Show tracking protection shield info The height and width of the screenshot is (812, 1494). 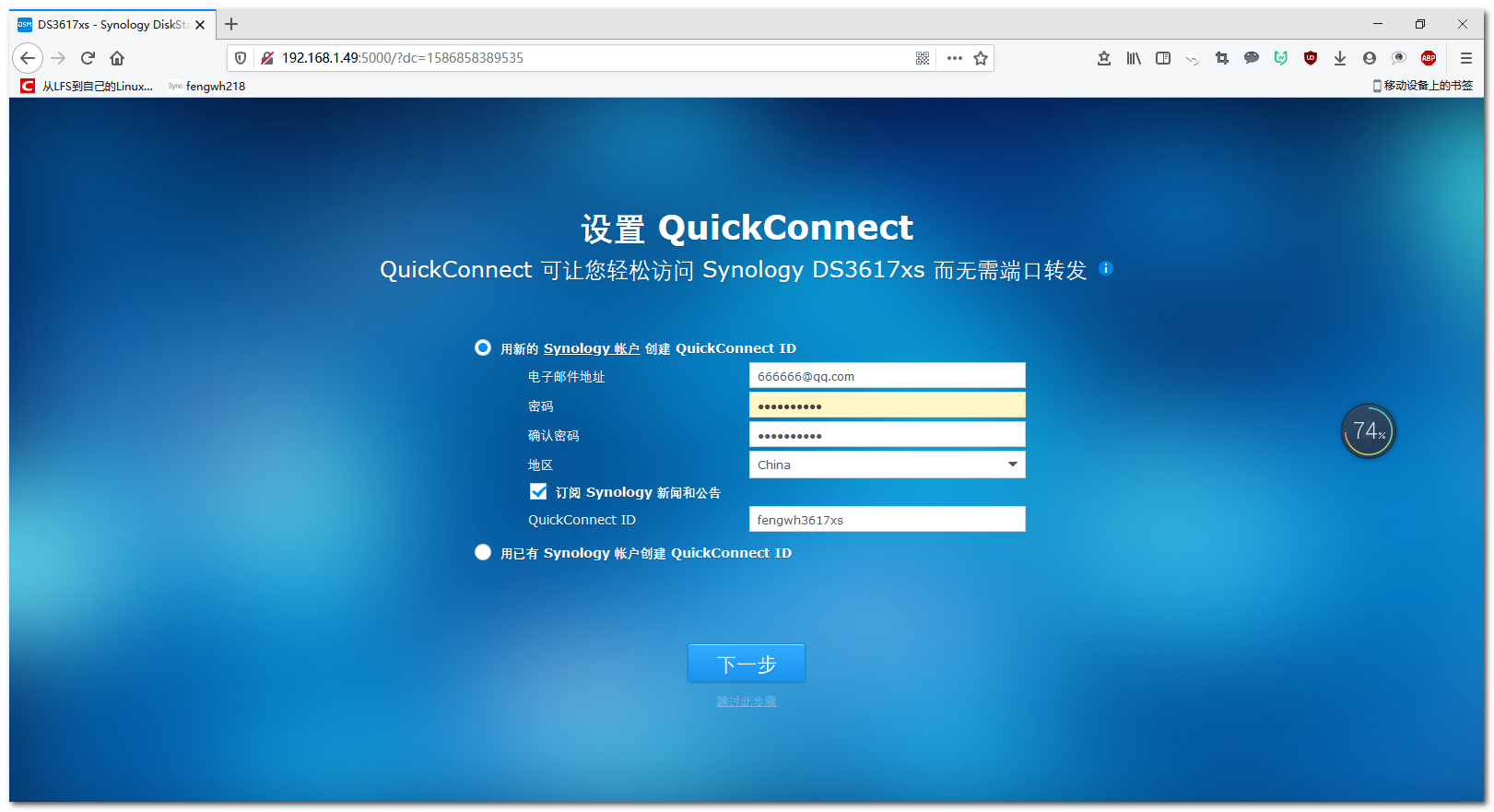coord(241,58)
